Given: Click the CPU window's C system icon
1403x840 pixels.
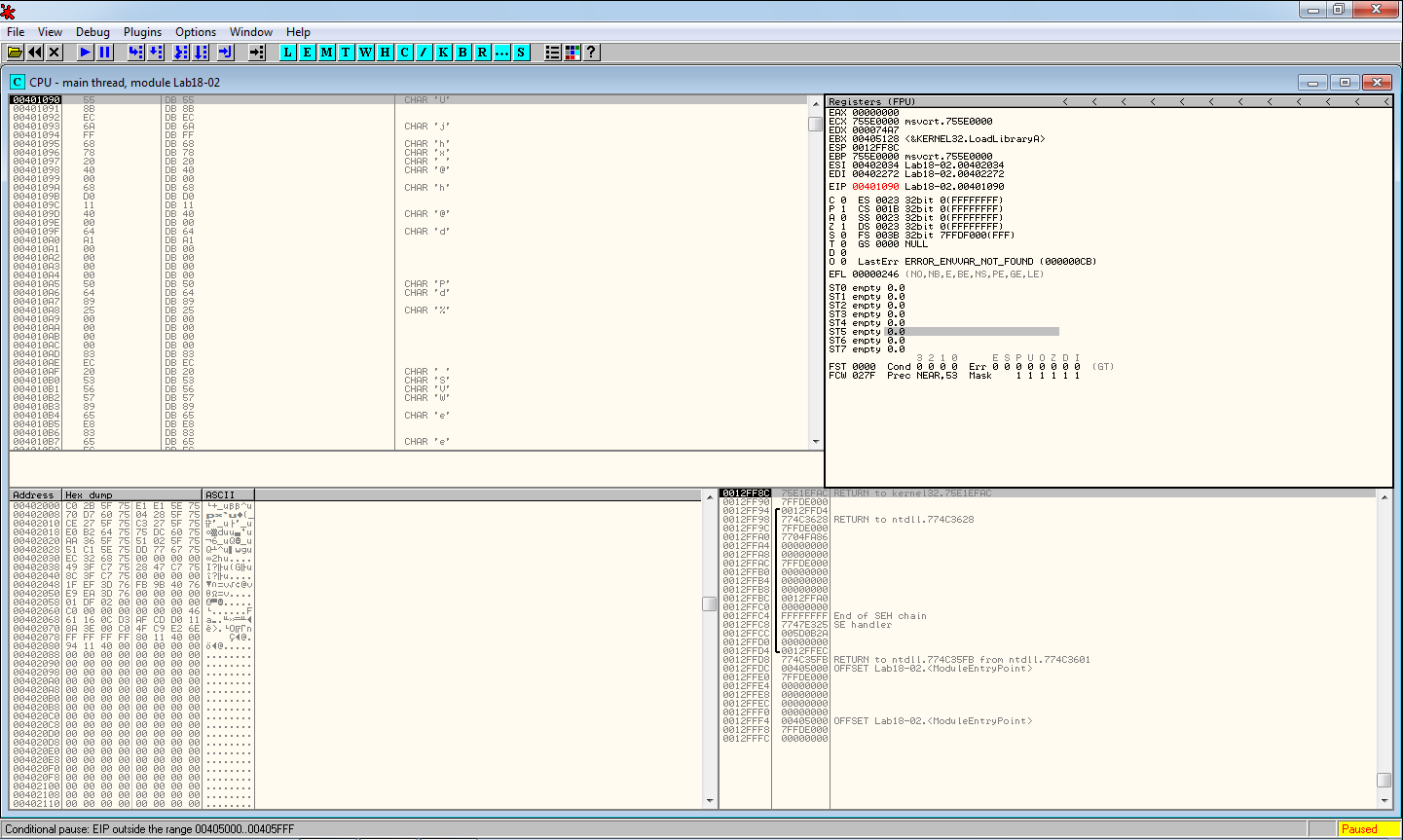Looking at the screenshot, I should coord(18,83).
